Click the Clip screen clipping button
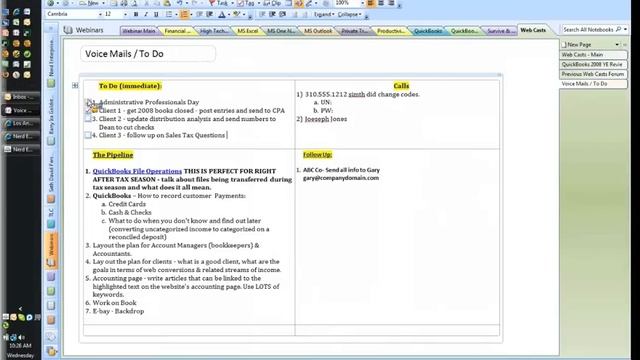Viewport: 640px width, 360px height. click(272, 3)
